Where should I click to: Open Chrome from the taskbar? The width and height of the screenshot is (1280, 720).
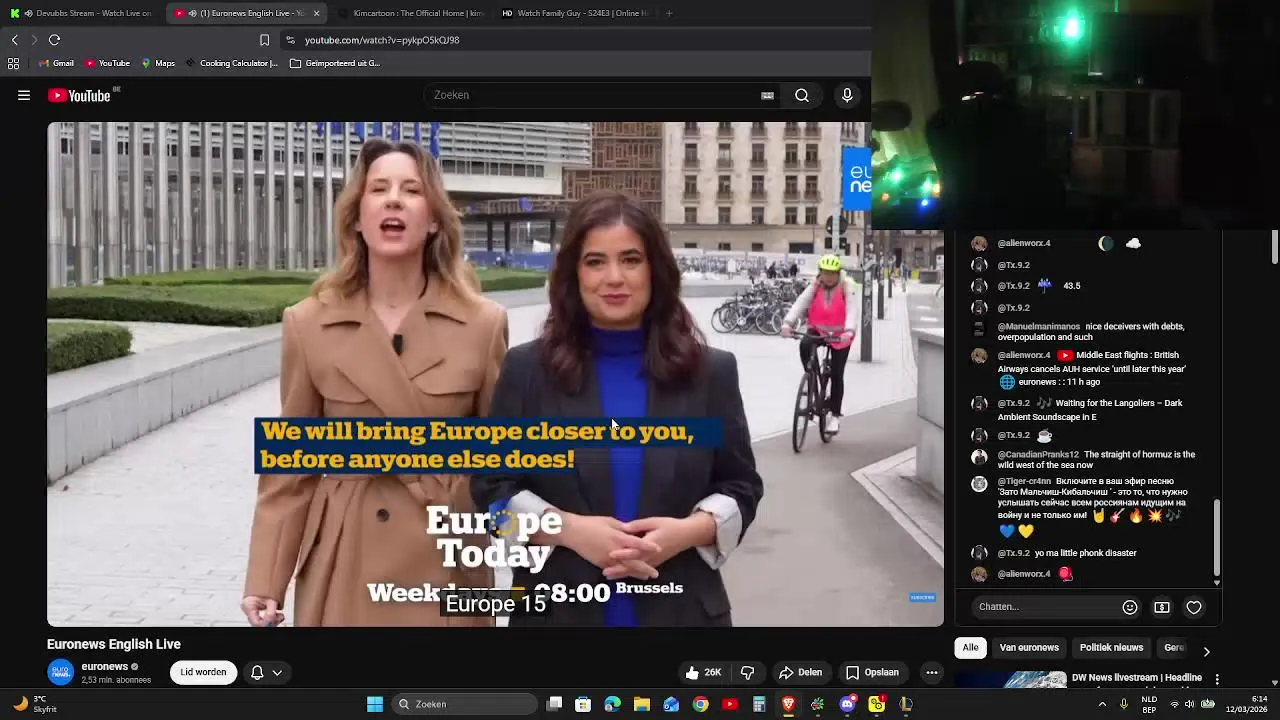[700, 704]
